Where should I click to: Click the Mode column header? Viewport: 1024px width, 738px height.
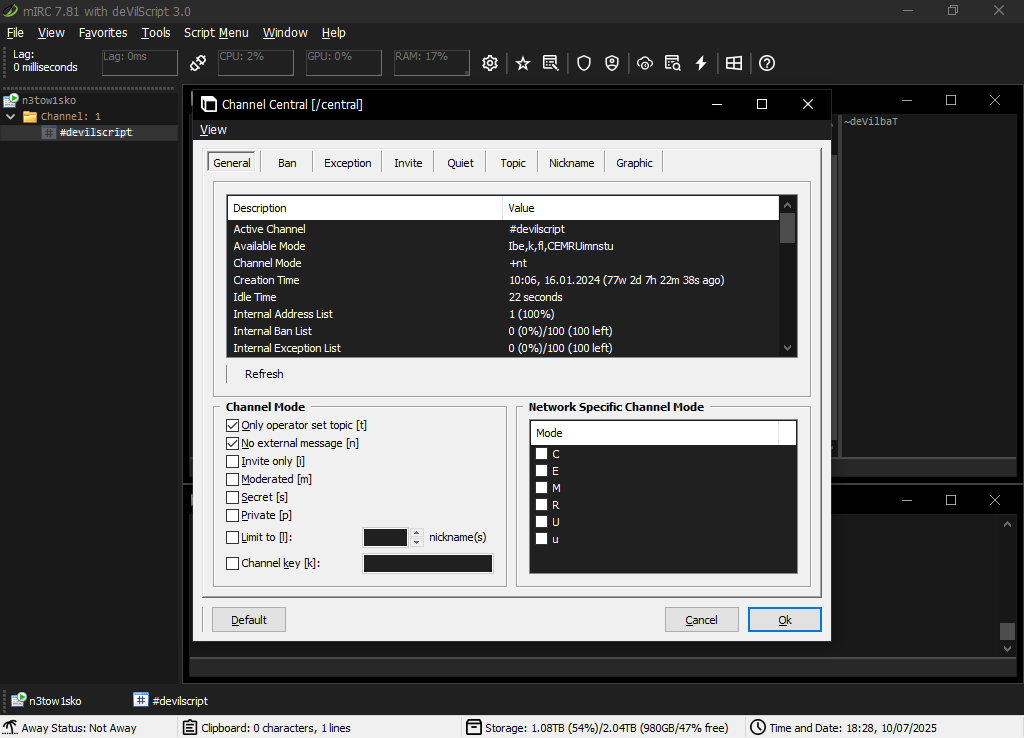[654, 433]
